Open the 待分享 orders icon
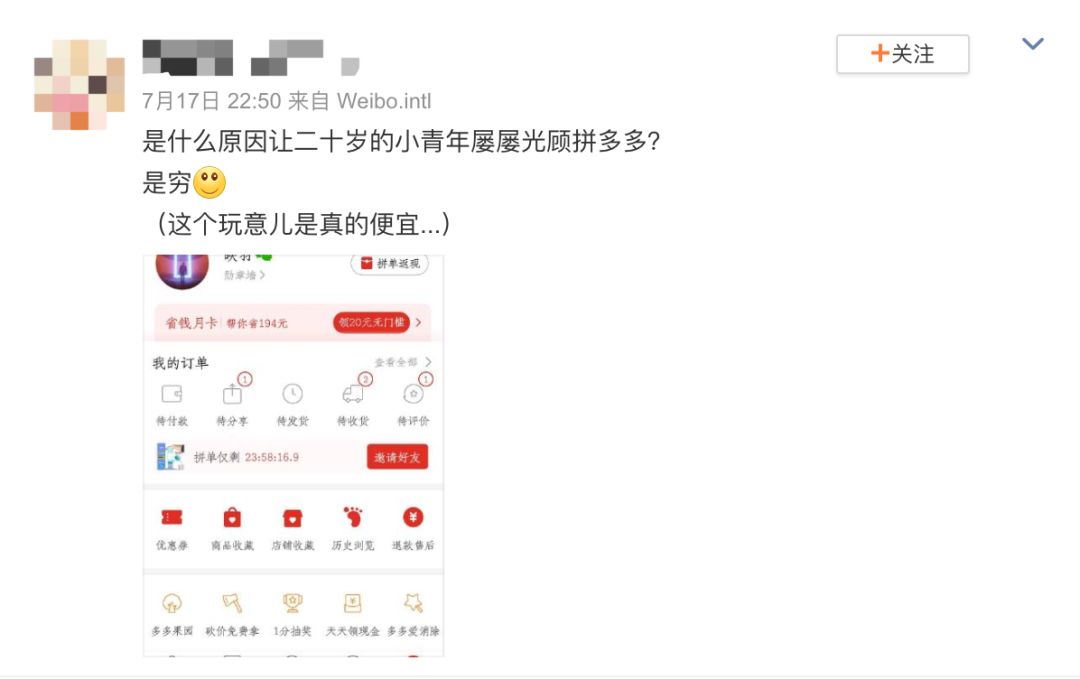The width and height of the screenshot is (1080, 679). (x=232, y=394)
